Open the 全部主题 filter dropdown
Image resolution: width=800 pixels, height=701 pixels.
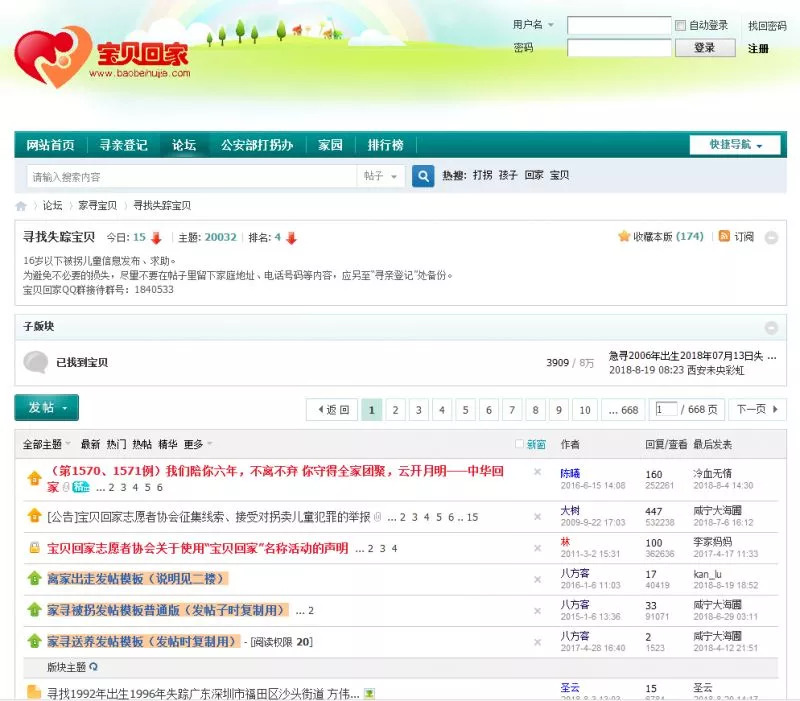coord(46,444)
